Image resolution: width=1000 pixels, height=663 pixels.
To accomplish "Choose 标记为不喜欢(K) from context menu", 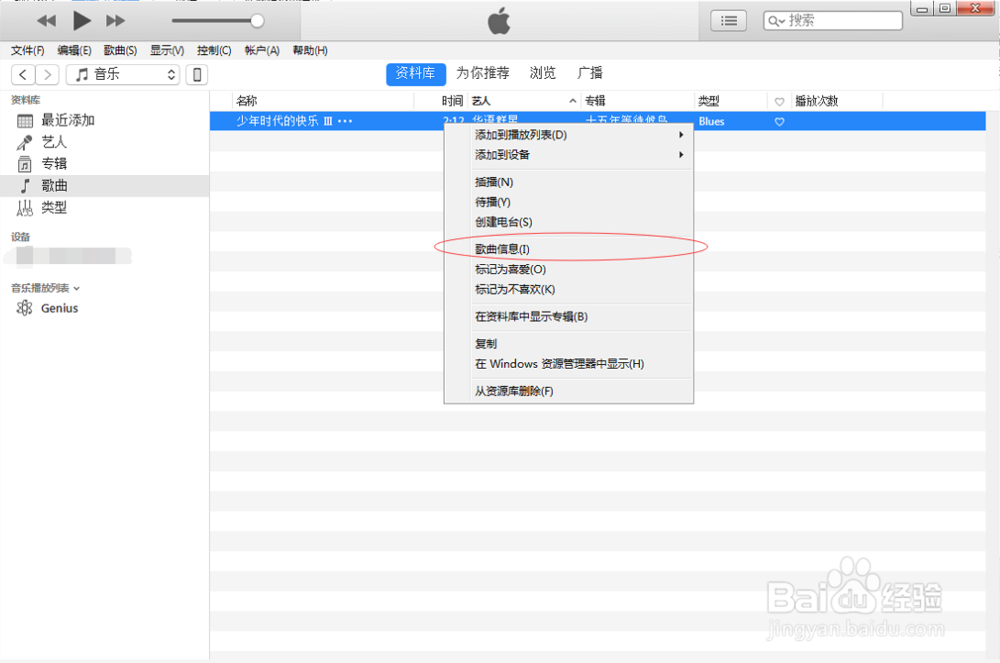I will (x=568, y=290).
